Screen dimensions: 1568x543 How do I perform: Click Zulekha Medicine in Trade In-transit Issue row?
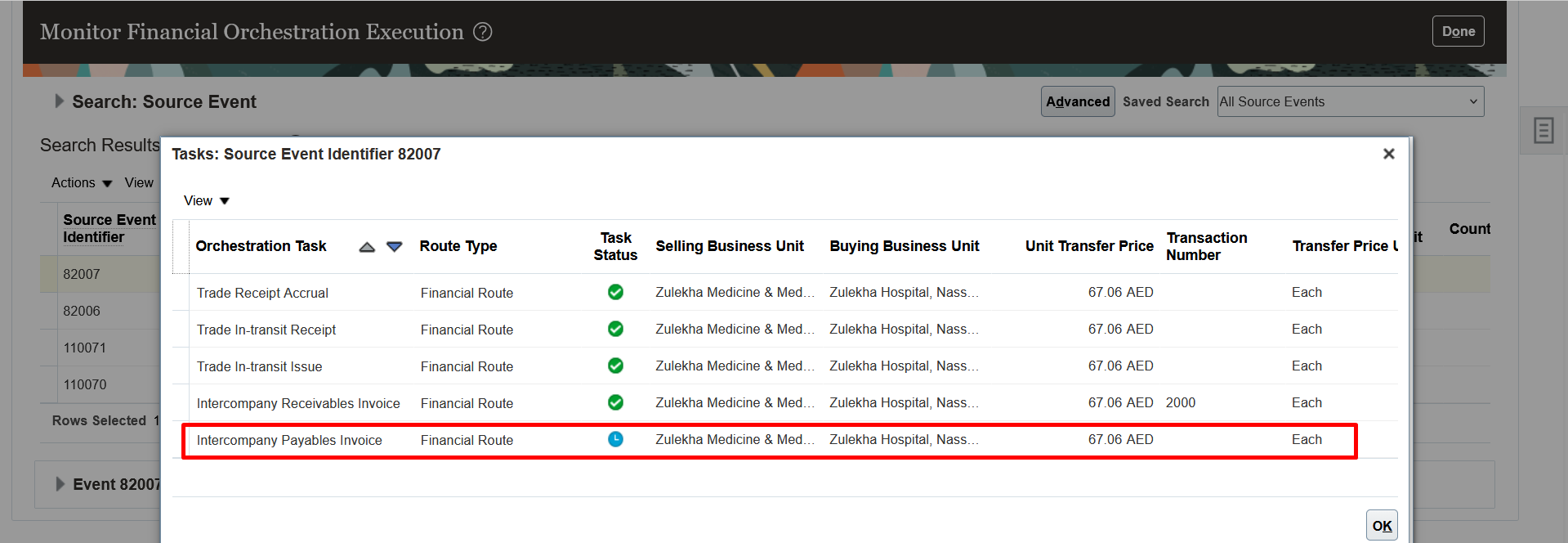pyautogui.click(x=735, y=366)
